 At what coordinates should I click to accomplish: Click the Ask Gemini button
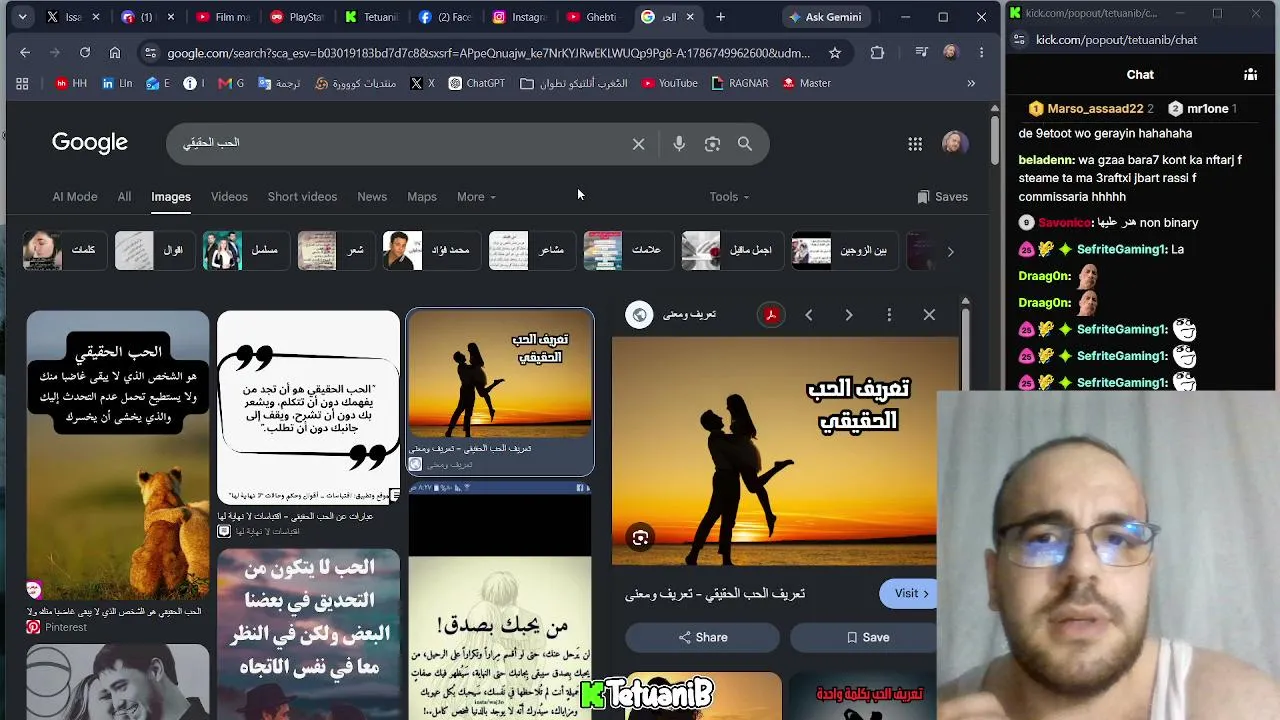825,17
